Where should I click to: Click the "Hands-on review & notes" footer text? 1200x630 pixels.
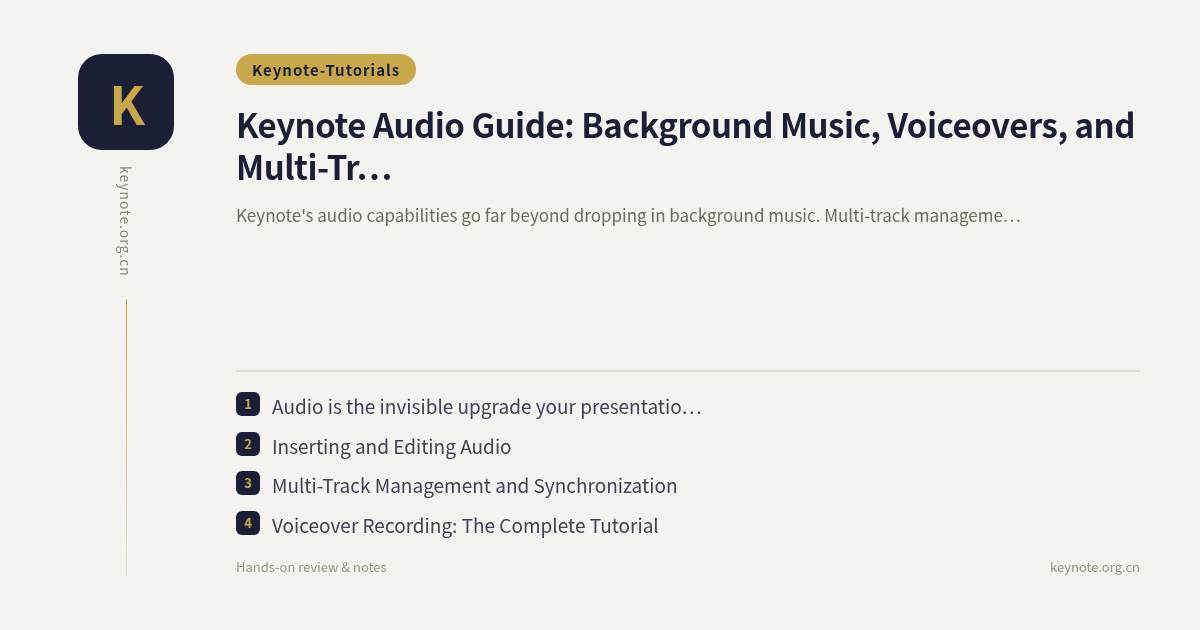click(x=311, y=567)
